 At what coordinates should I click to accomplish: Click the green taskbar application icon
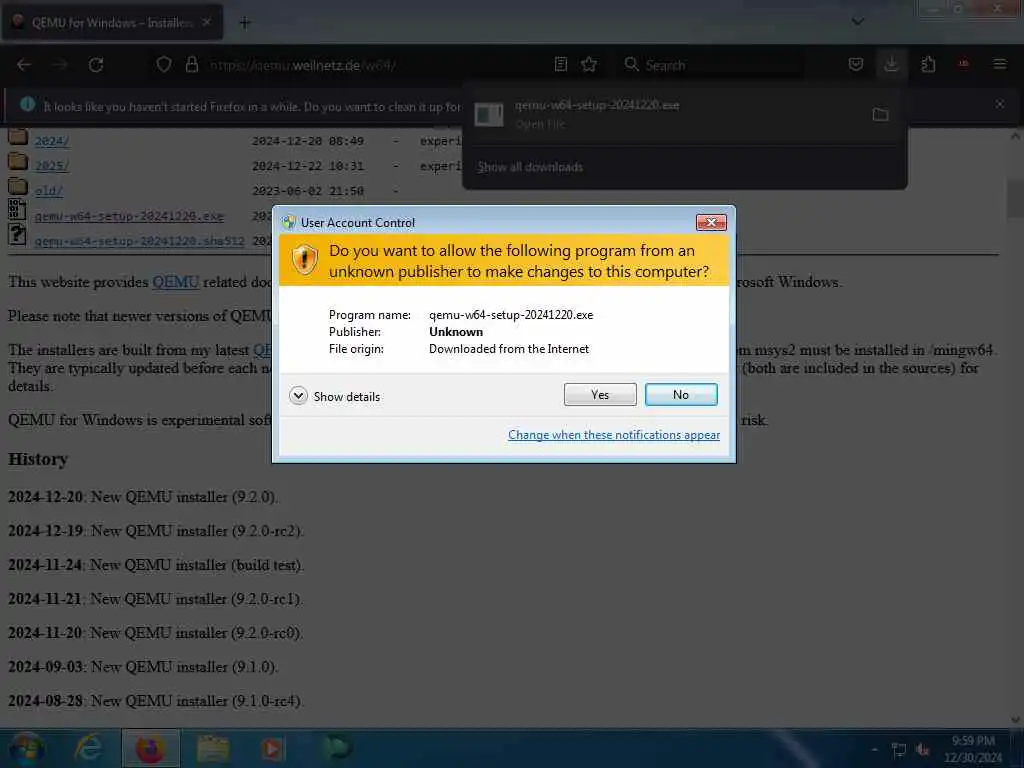336,748
